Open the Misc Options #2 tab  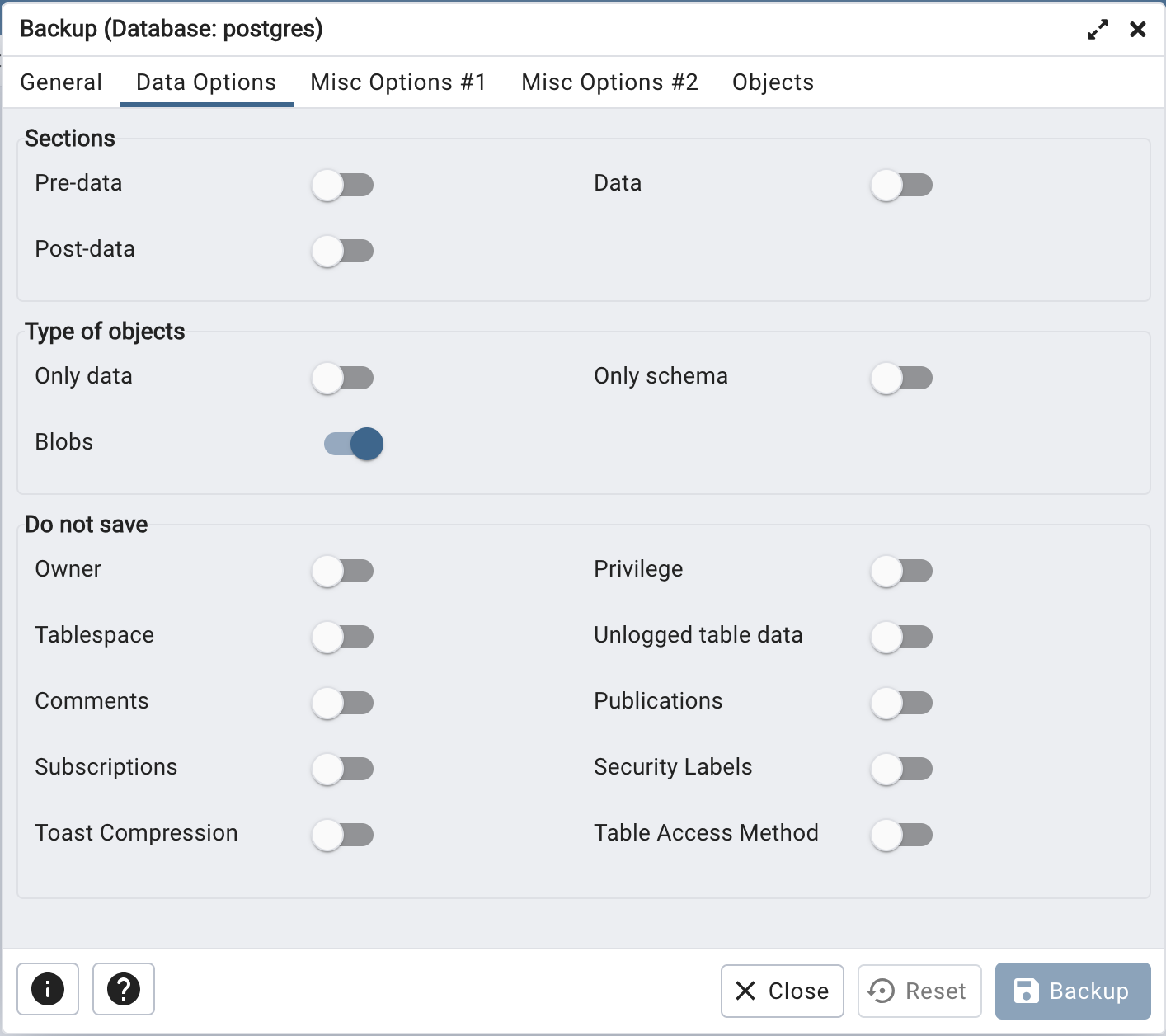coord(609,82)
